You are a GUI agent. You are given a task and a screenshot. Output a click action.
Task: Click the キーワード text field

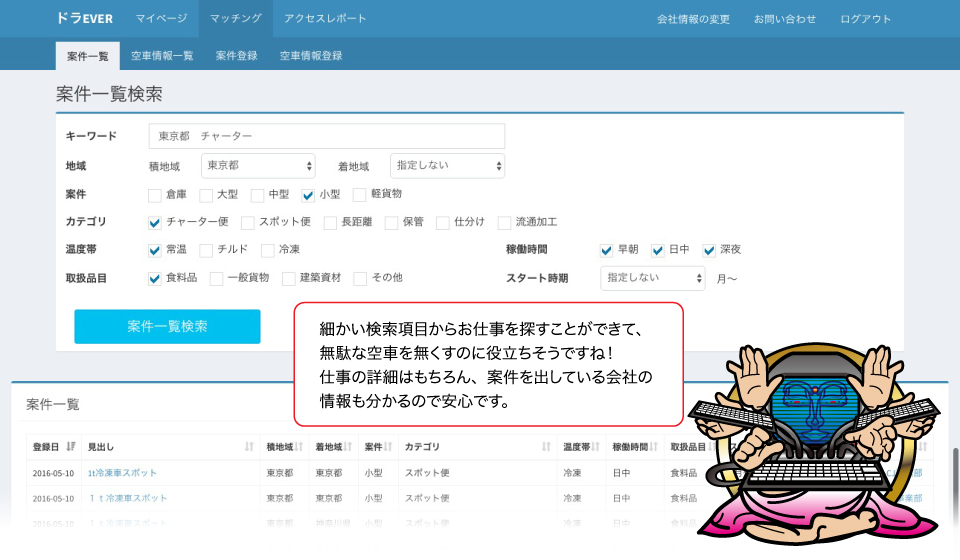pos(326,137)
